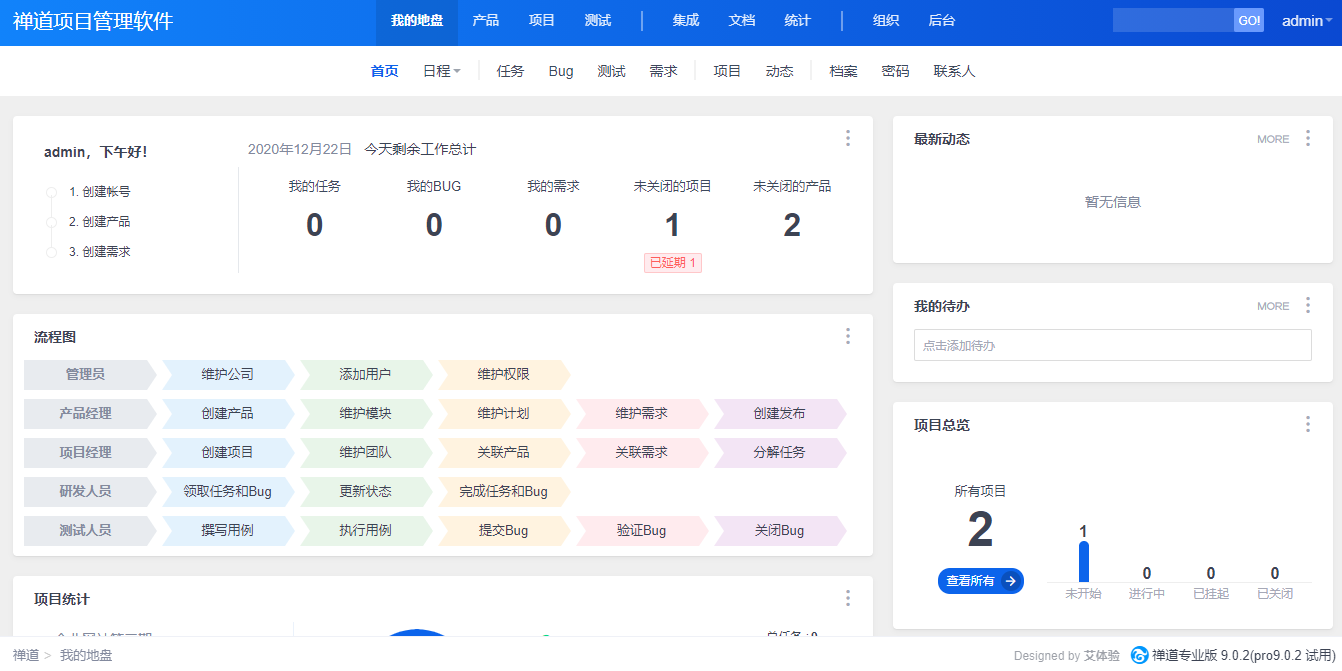Click the 我的任务 count 0

(315, 226)
